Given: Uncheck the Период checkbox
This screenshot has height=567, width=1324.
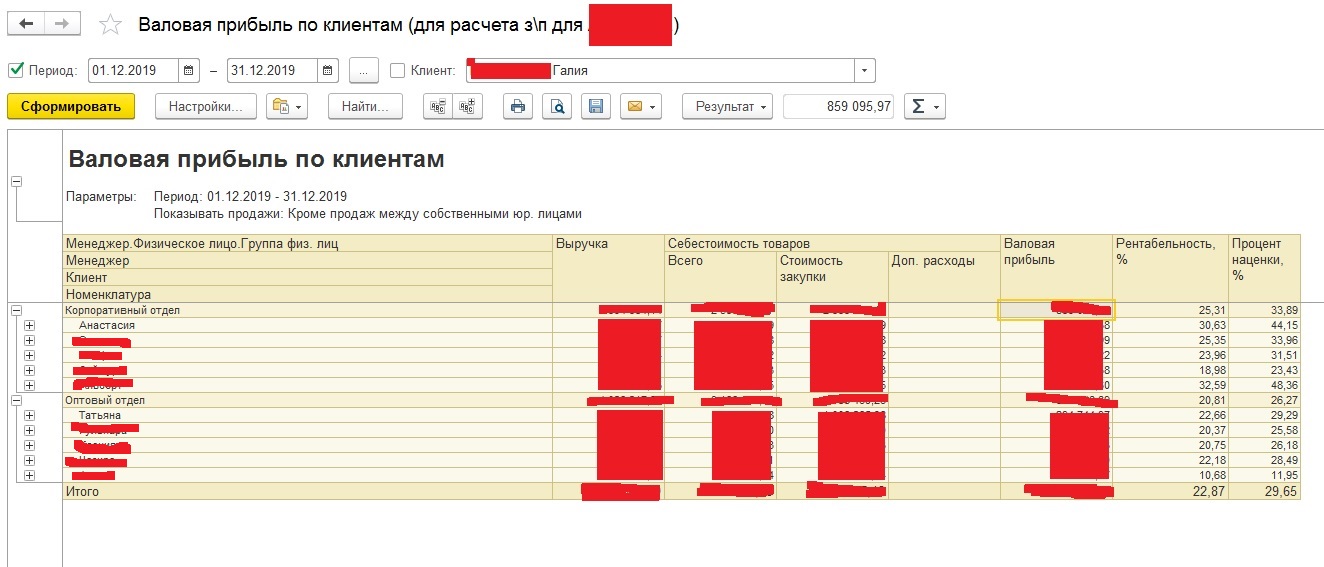Looking at the screenshot, I should 15,71.
